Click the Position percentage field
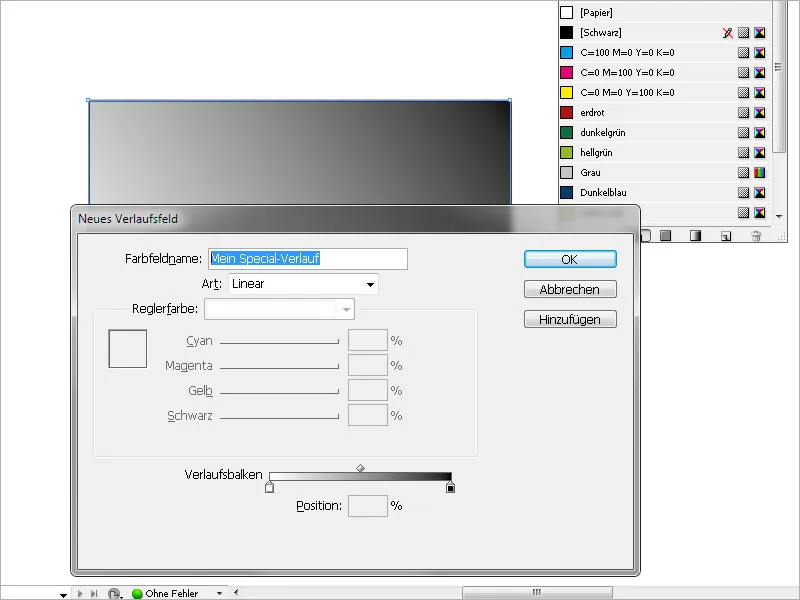 pos(368,506)
